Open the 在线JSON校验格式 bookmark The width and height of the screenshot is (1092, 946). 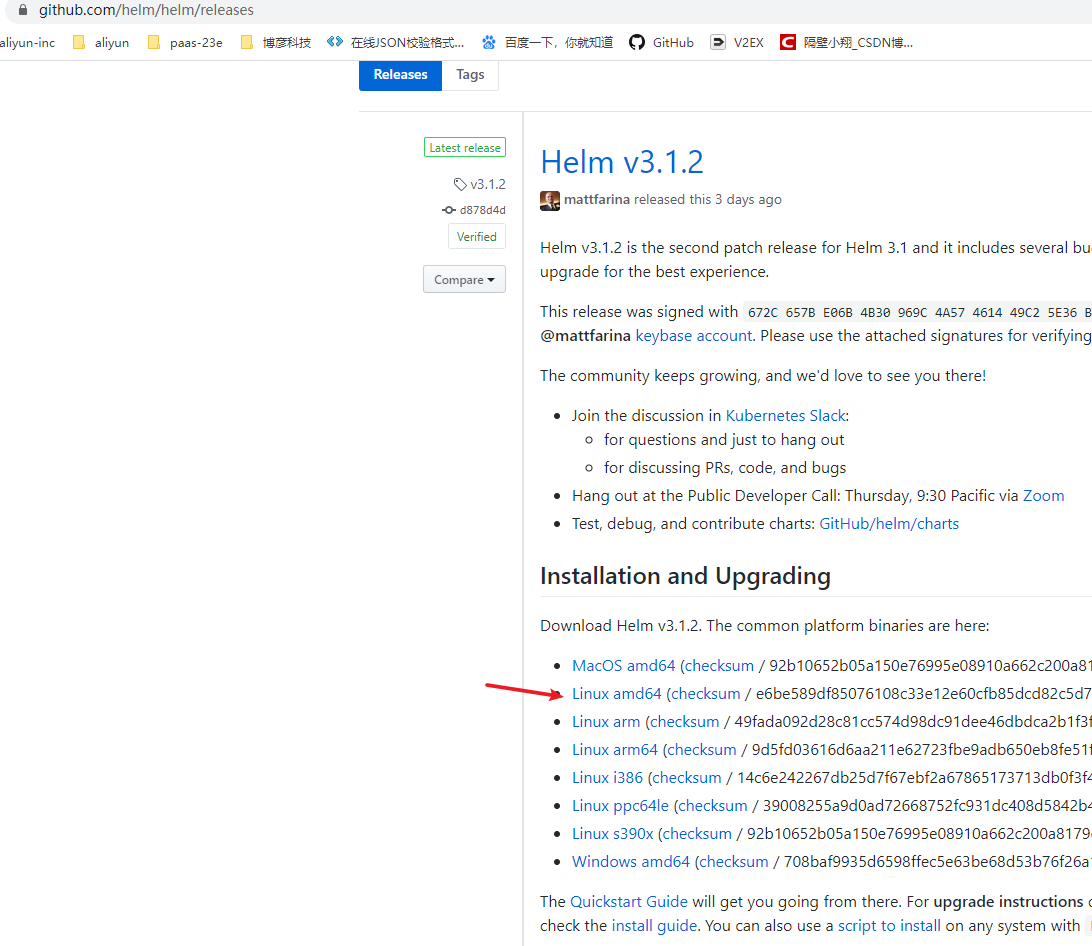(396, 42)
